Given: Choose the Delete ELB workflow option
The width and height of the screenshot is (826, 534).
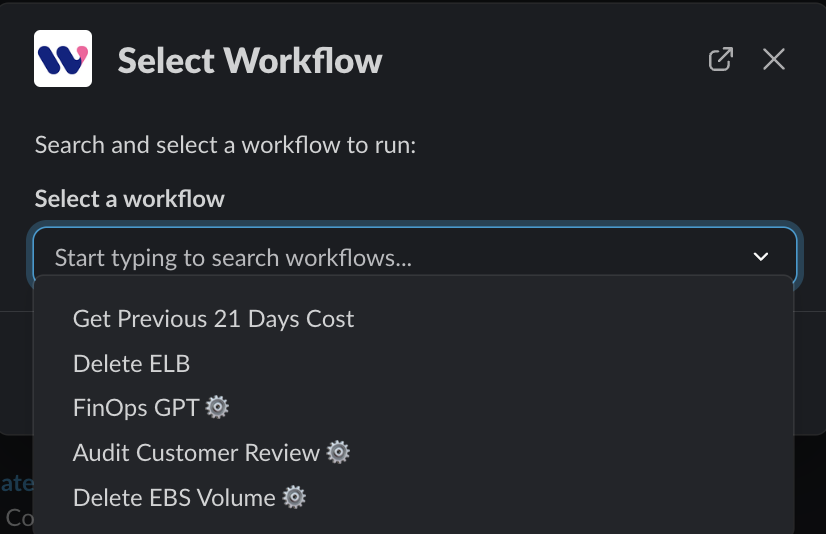Looking at the screenshot, I should coord(131,363).
